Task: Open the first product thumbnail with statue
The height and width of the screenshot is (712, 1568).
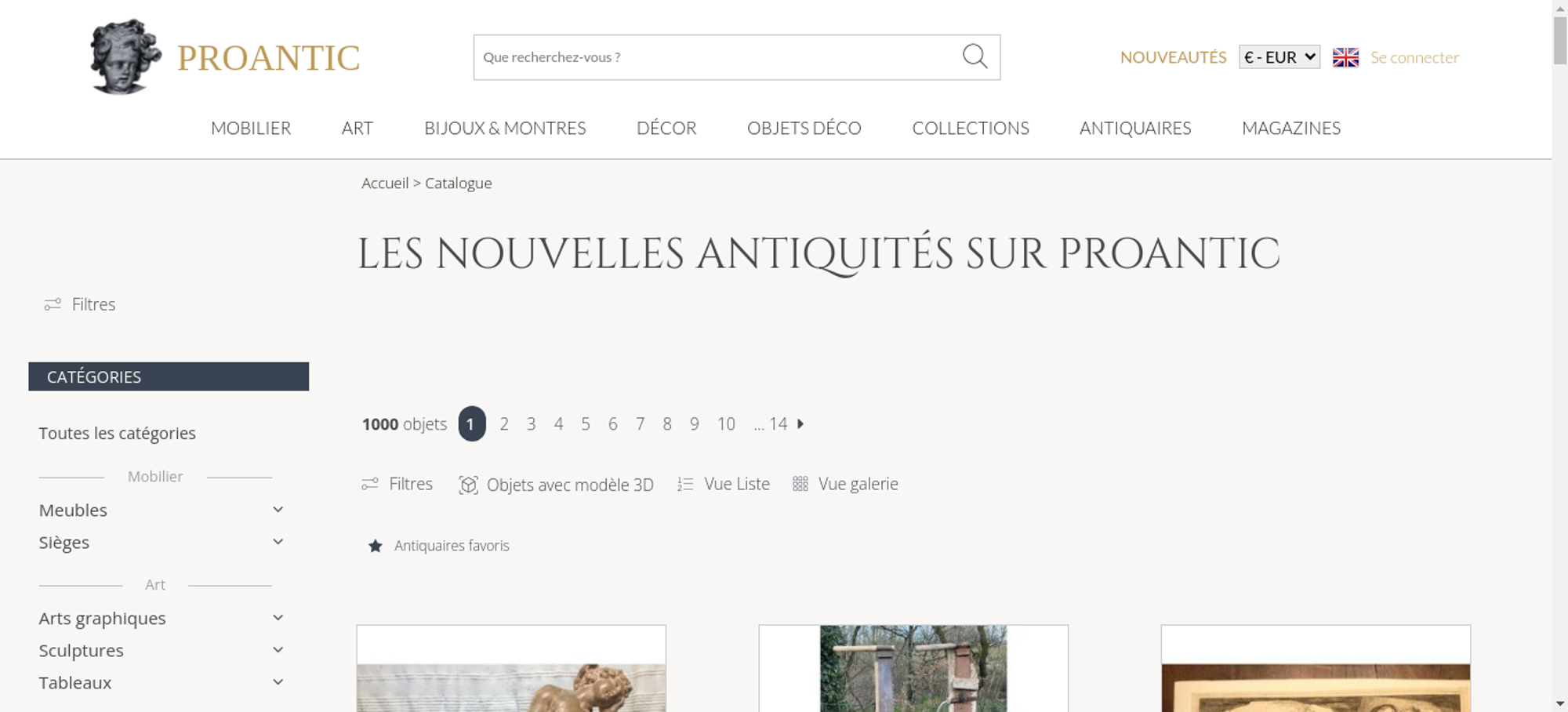Action: pos(511,669)
